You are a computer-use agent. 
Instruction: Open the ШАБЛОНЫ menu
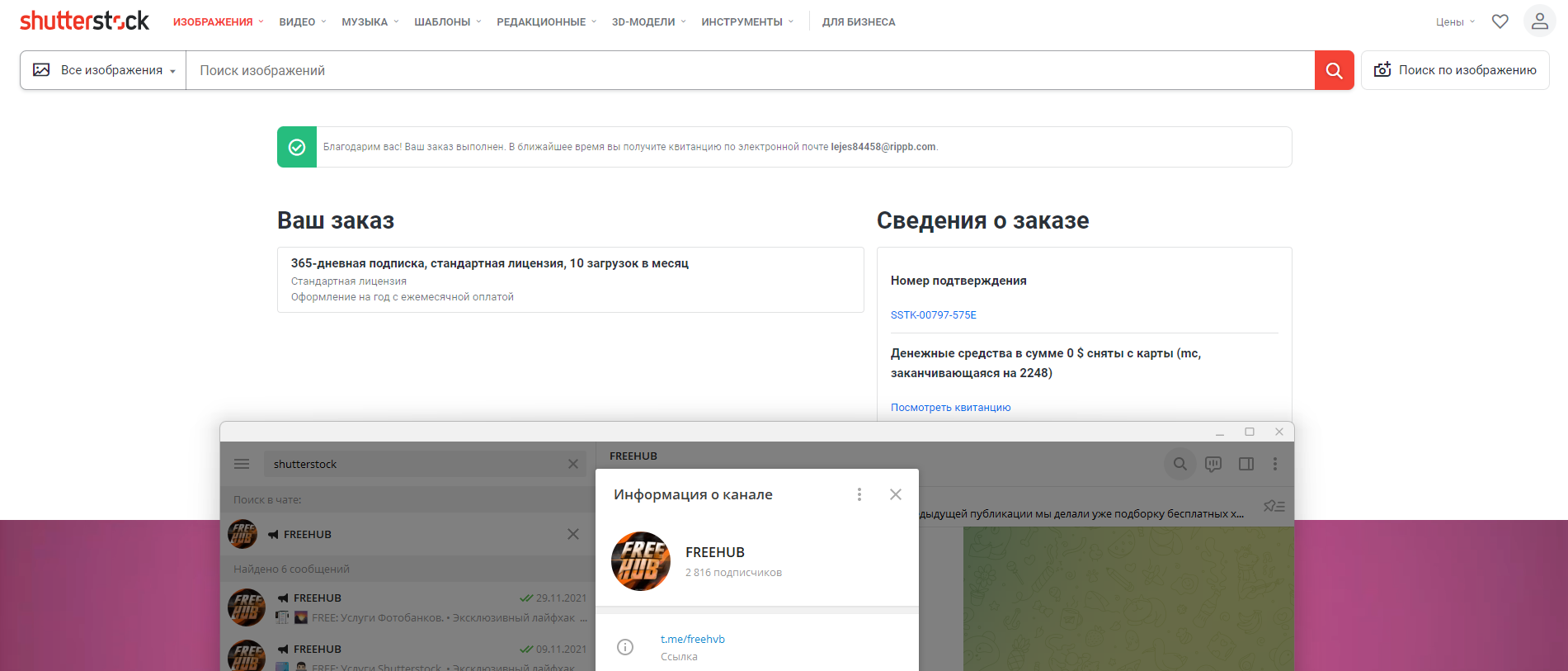coord(448,22)
